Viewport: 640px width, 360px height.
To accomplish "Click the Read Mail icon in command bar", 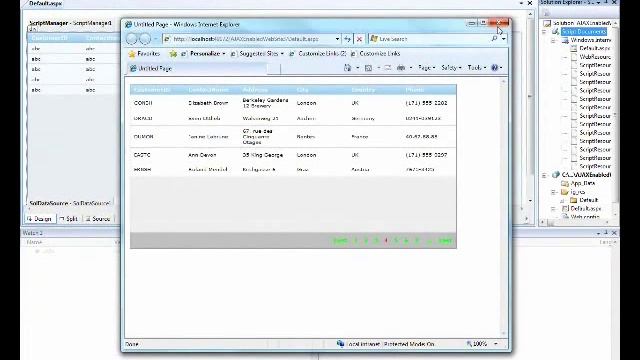I will tap(387, 68).
